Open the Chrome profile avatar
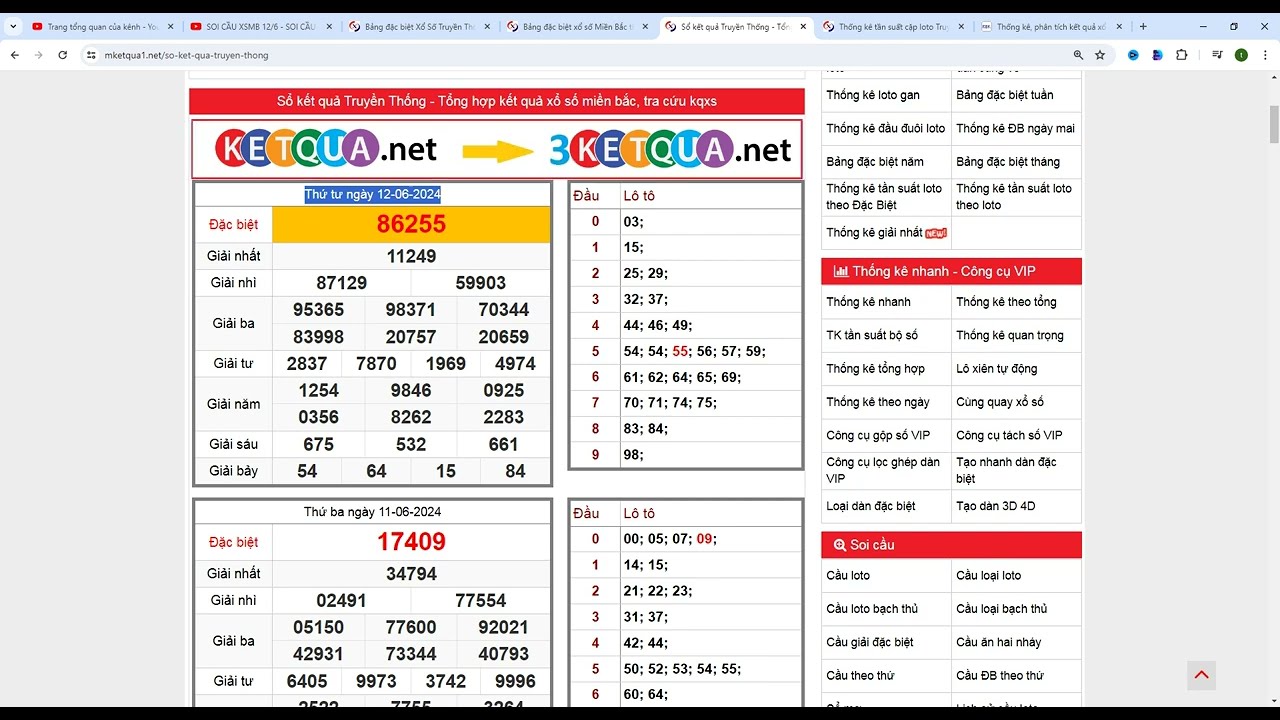The height and width of the screenshot is (720, 1280). 1241,55
